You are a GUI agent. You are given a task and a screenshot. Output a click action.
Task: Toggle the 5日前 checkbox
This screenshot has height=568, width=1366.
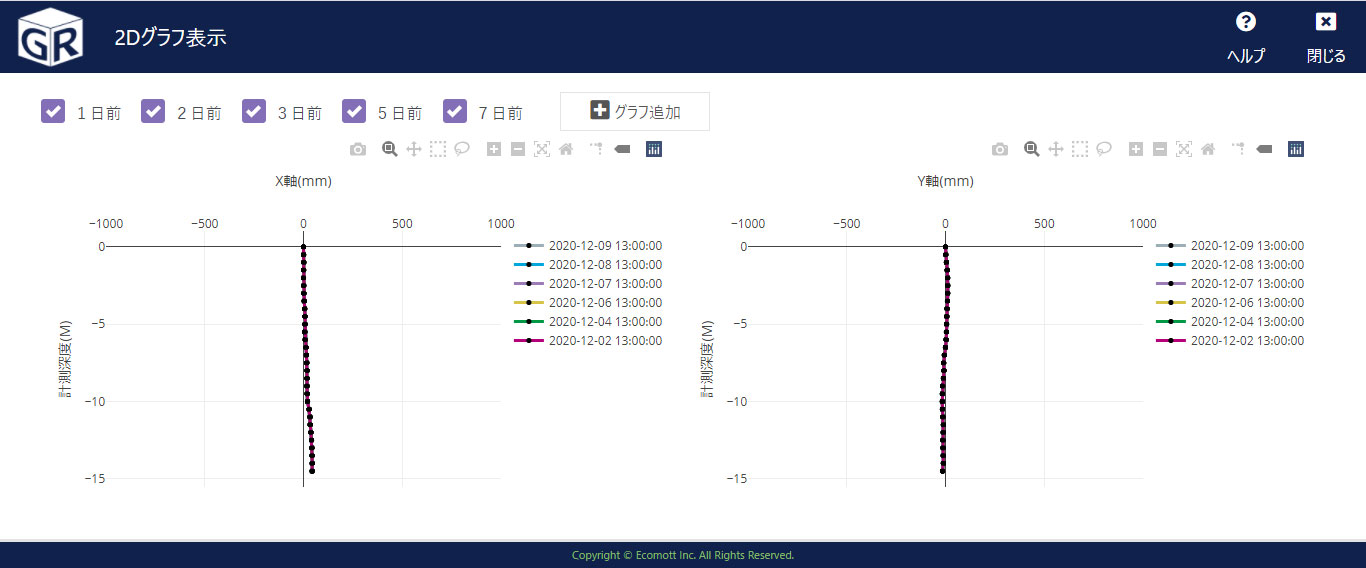pos(354,111)
